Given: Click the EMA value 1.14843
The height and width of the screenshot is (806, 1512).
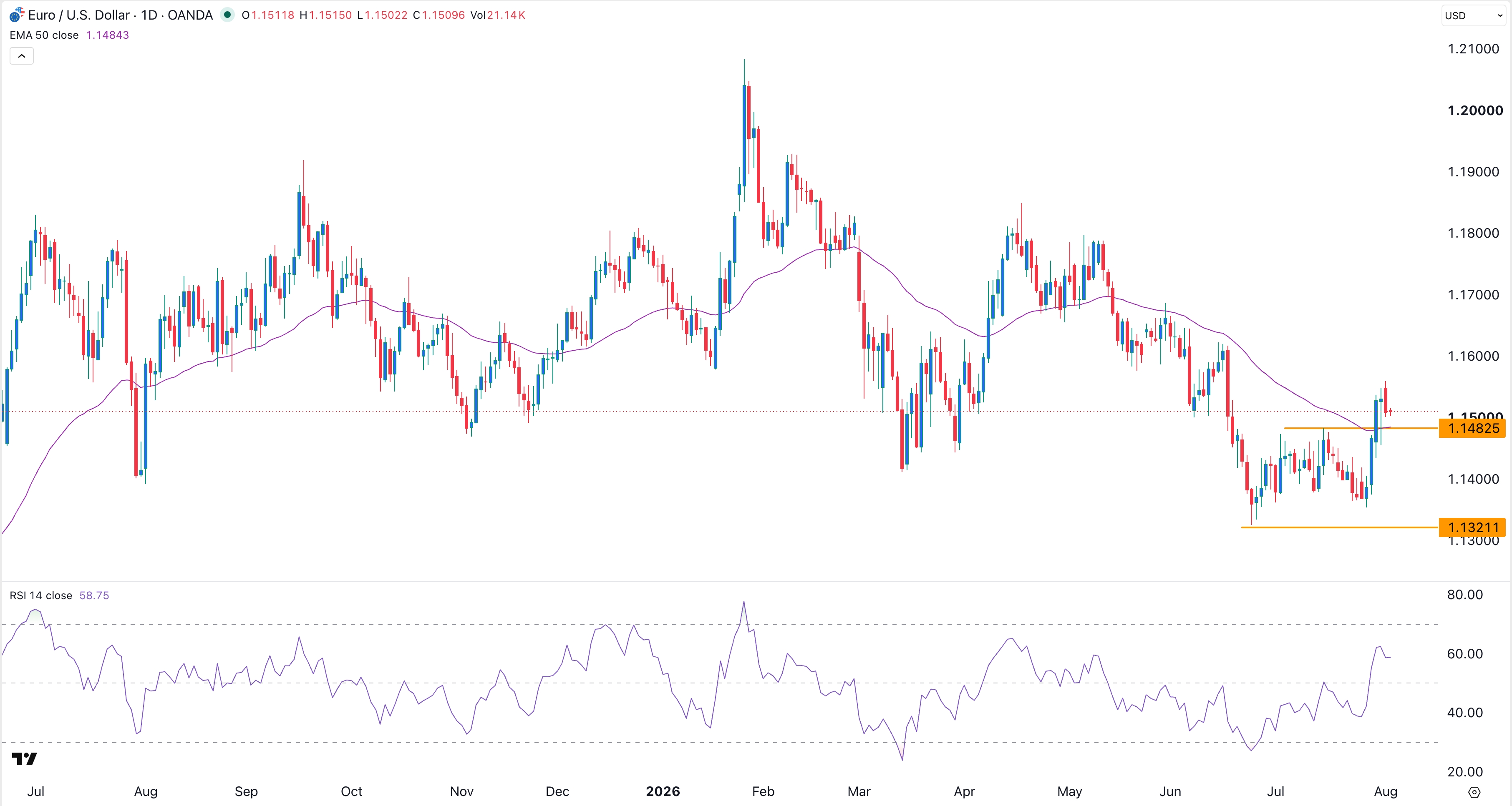Looking at the screenshot, I should click(x=107, y=35).
